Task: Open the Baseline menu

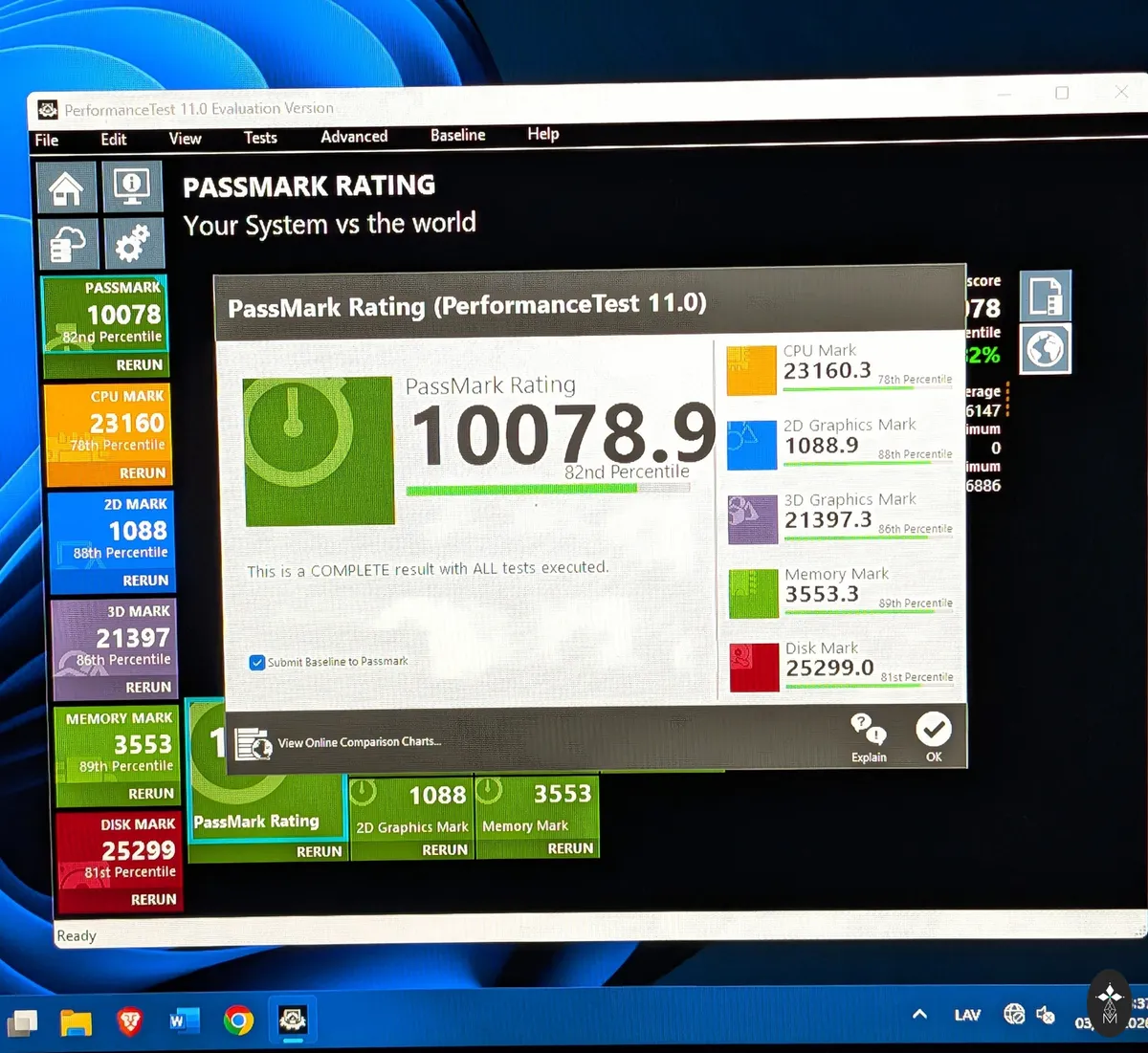Action: (x=458, y=135)
